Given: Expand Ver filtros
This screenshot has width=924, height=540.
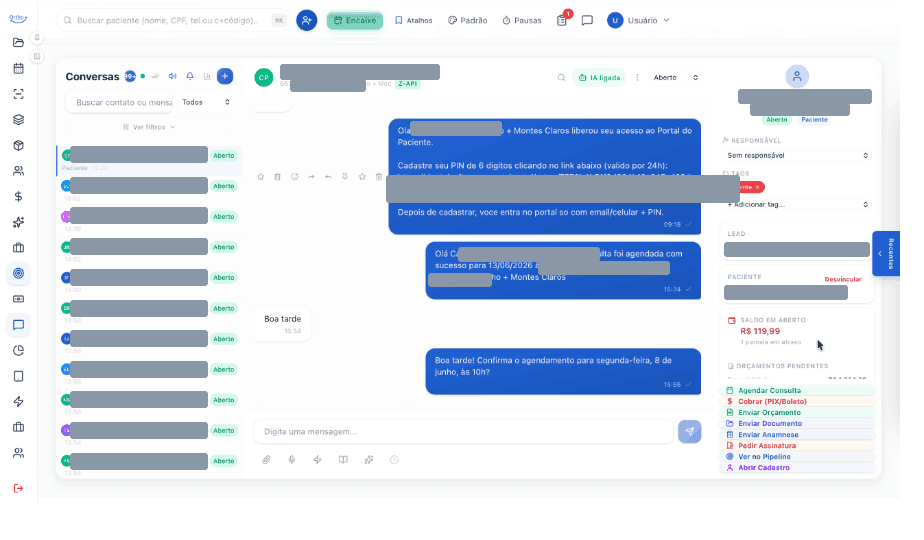Looking at the screenshot, I should click(x=149, y=127).
